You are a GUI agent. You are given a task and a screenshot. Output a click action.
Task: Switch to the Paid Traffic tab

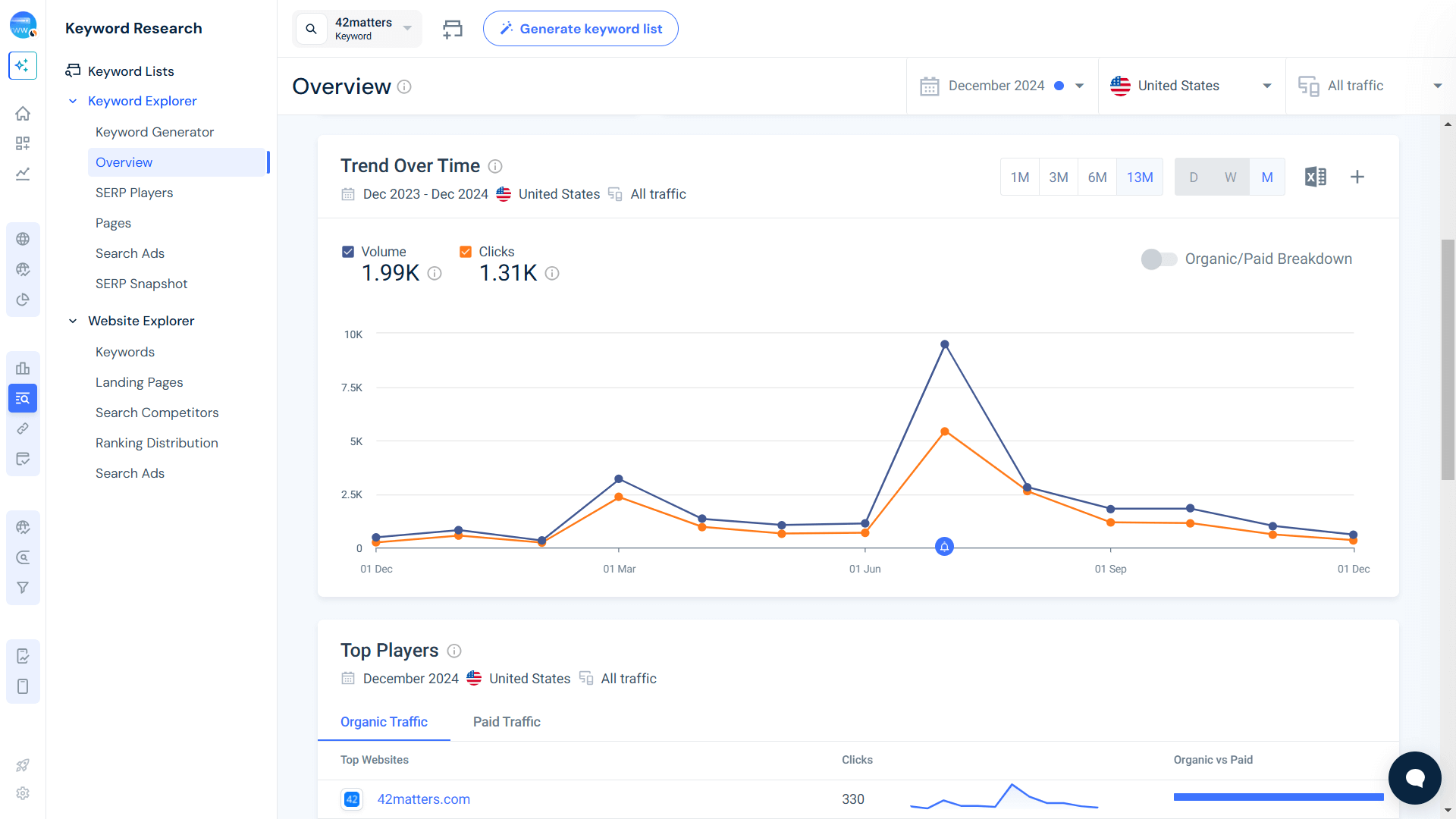[506, 722]
